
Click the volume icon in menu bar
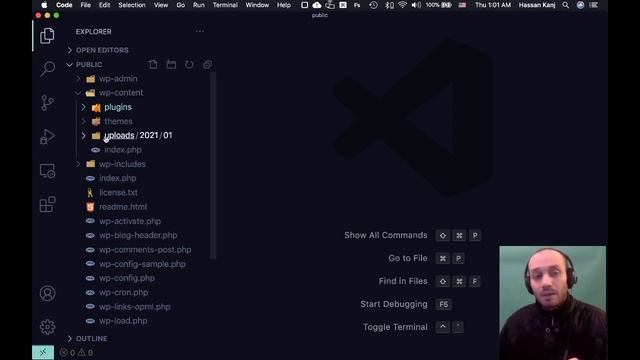(416, 5)
